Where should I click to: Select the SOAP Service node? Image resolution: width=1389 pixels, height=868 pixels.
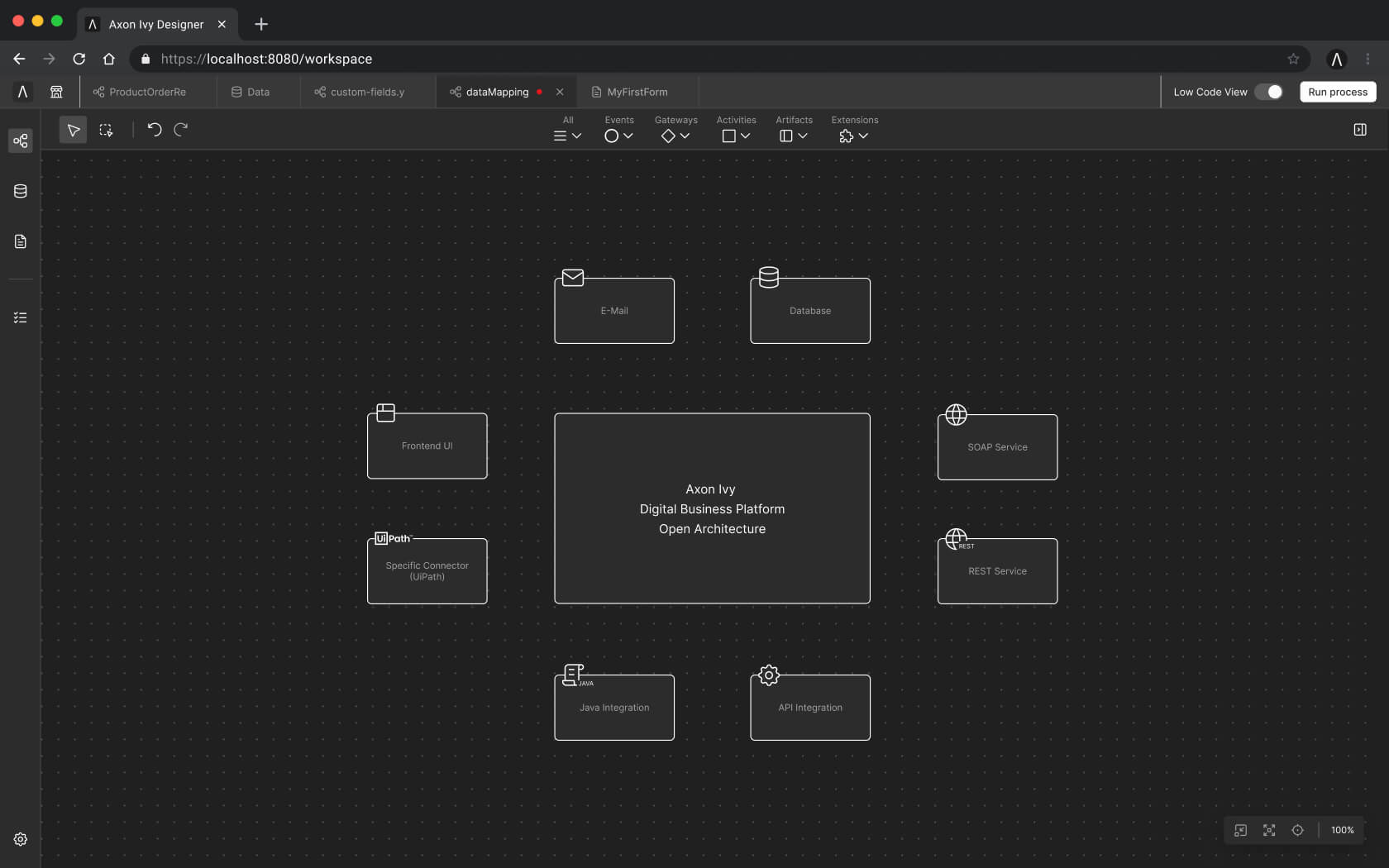(998, 447)
